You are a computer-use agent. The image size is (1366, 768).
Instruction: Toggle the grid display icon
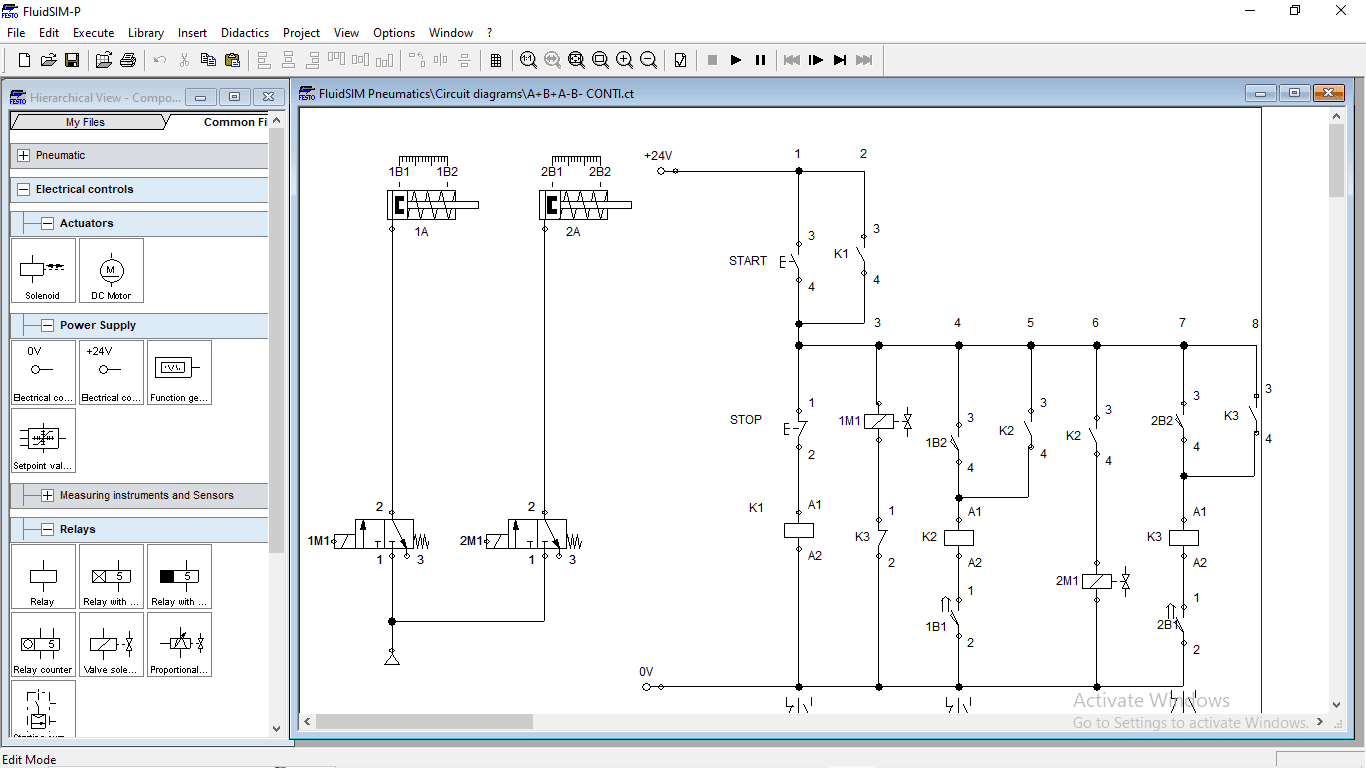[496, 60]
